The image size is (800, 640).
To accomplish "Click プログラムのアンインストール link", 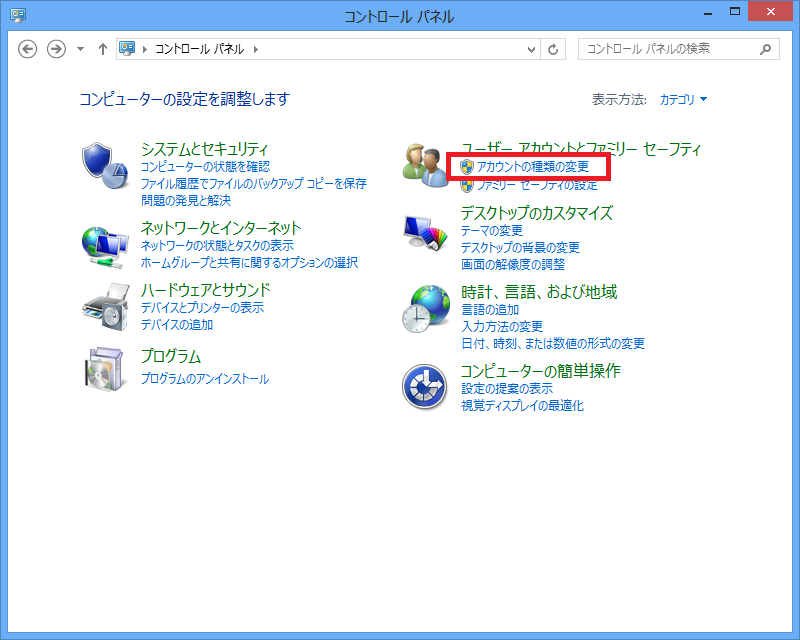I will (205, 379).
